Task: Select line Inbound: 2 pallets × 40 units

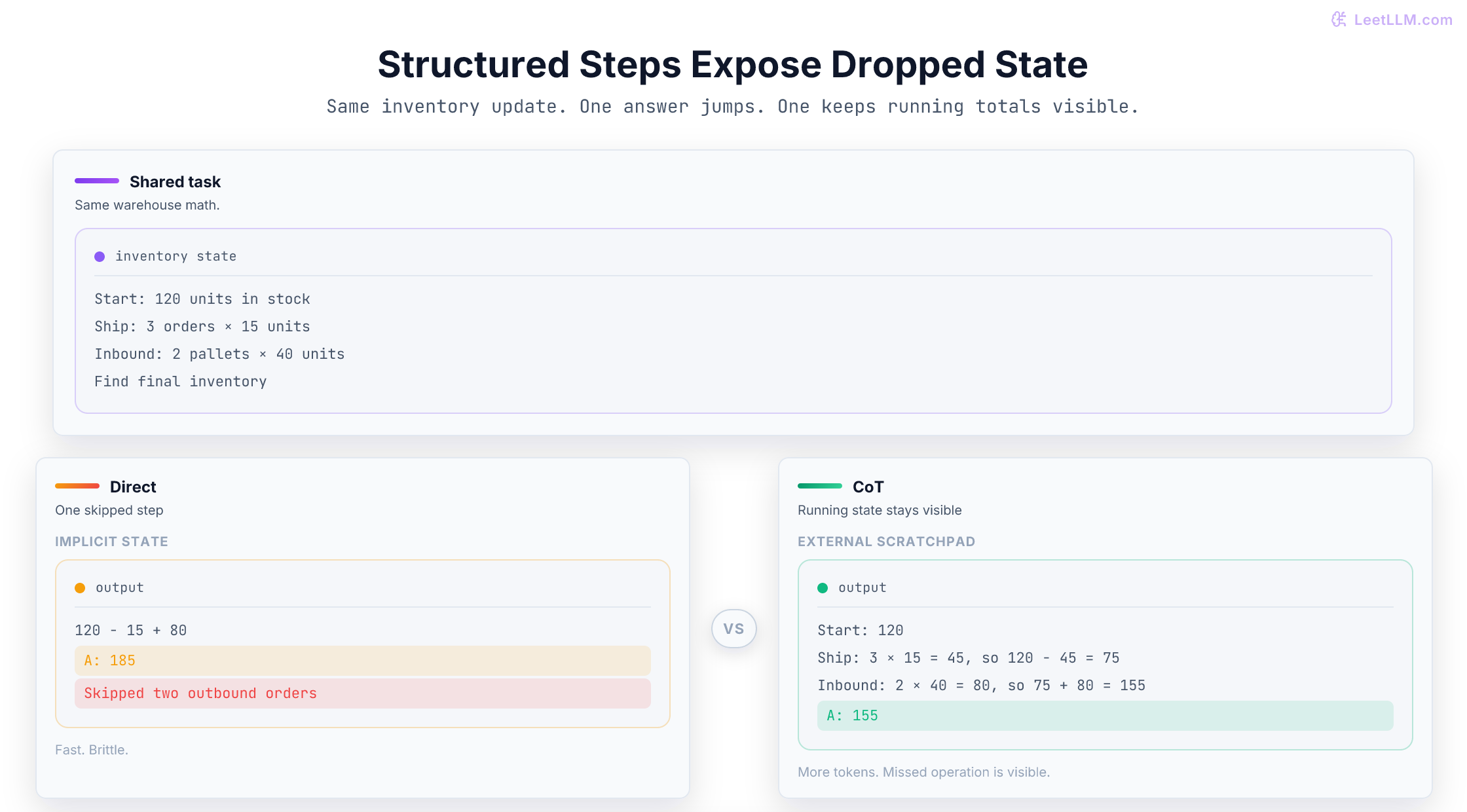Action: 219,354
